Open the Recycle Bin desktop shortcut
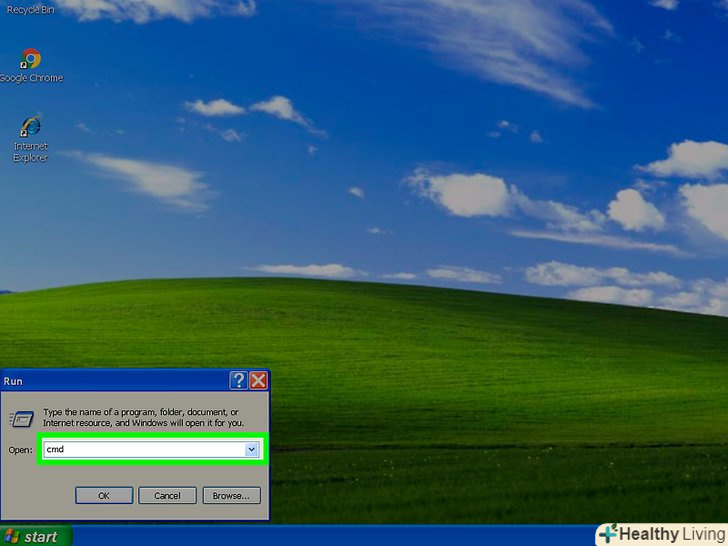Viewport: 728px width, 546px height. [30, 9]
